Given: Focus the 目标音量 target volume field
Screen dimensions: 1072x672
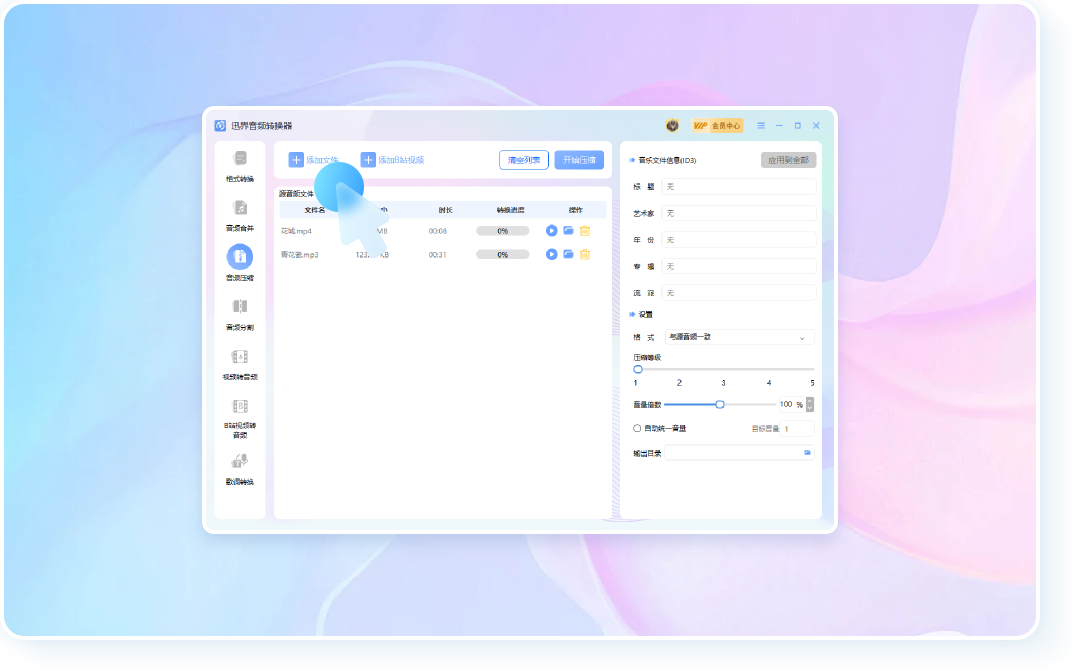Looking at the screenshot, I should pyautogui.click(x=797, y=429).
